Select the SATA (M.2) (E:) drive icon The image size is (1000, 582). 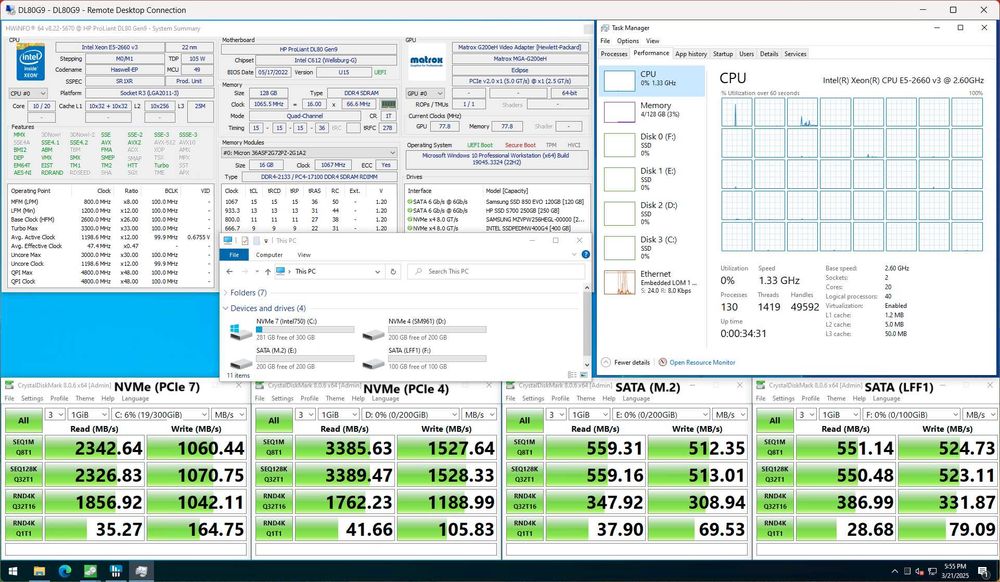pos(241,363)
